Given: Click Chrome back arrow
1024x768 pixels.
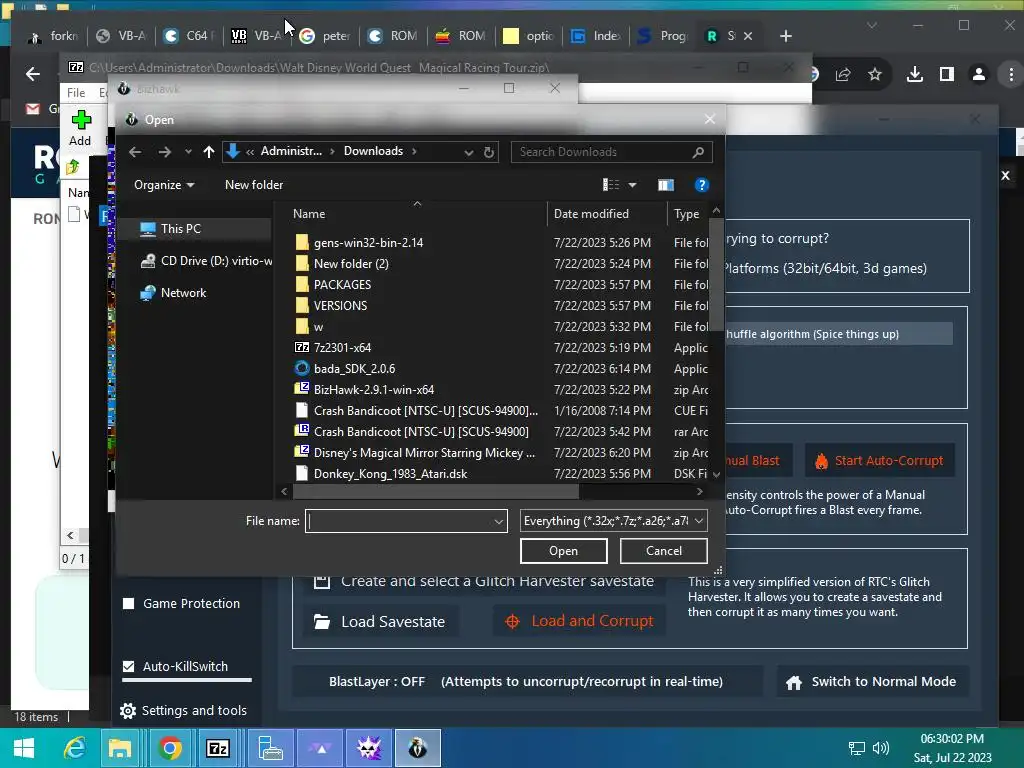Looking at the screenshot, I should tap(33, 74).
